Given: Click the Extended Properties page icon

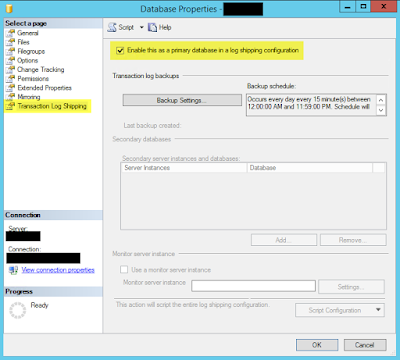Looking at the screenshot, I should [11, 88].
